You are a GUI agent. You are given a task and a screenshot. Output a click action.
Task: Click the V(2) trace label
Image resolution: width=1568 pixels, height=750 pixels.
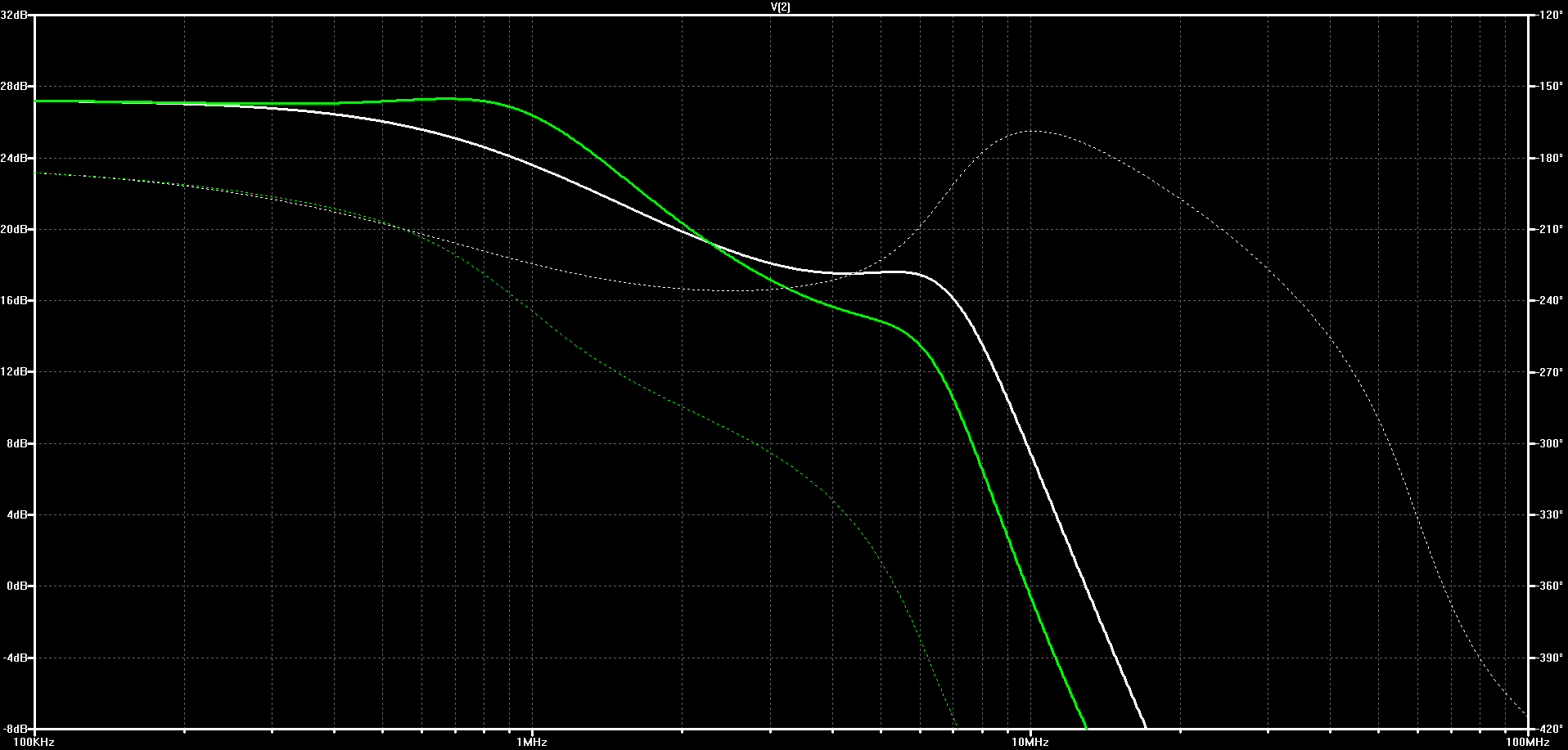[x=780, y=7]
